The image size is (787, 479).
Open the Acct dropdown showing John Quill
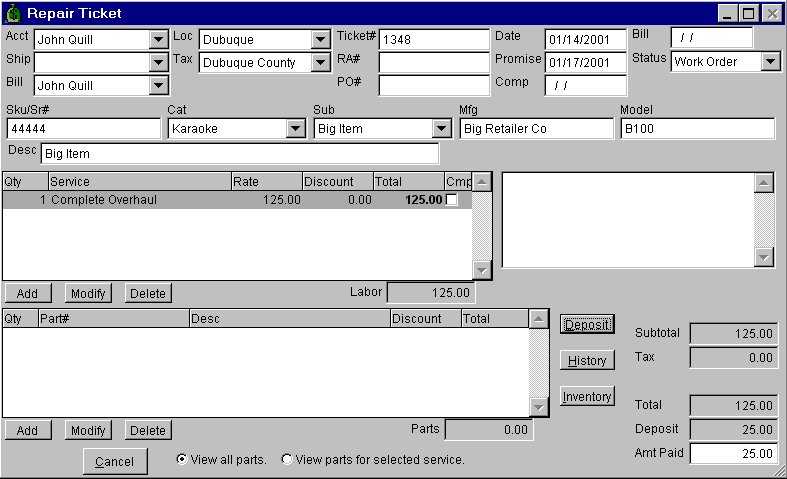(x=158, y=40)
